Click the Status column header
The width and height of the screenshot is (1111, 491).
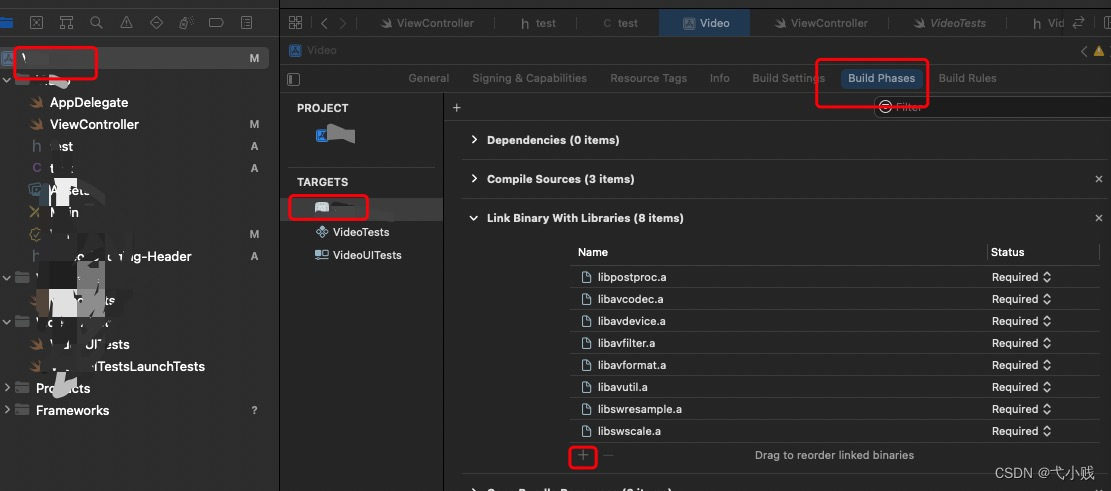click(x=1007, y=252)
